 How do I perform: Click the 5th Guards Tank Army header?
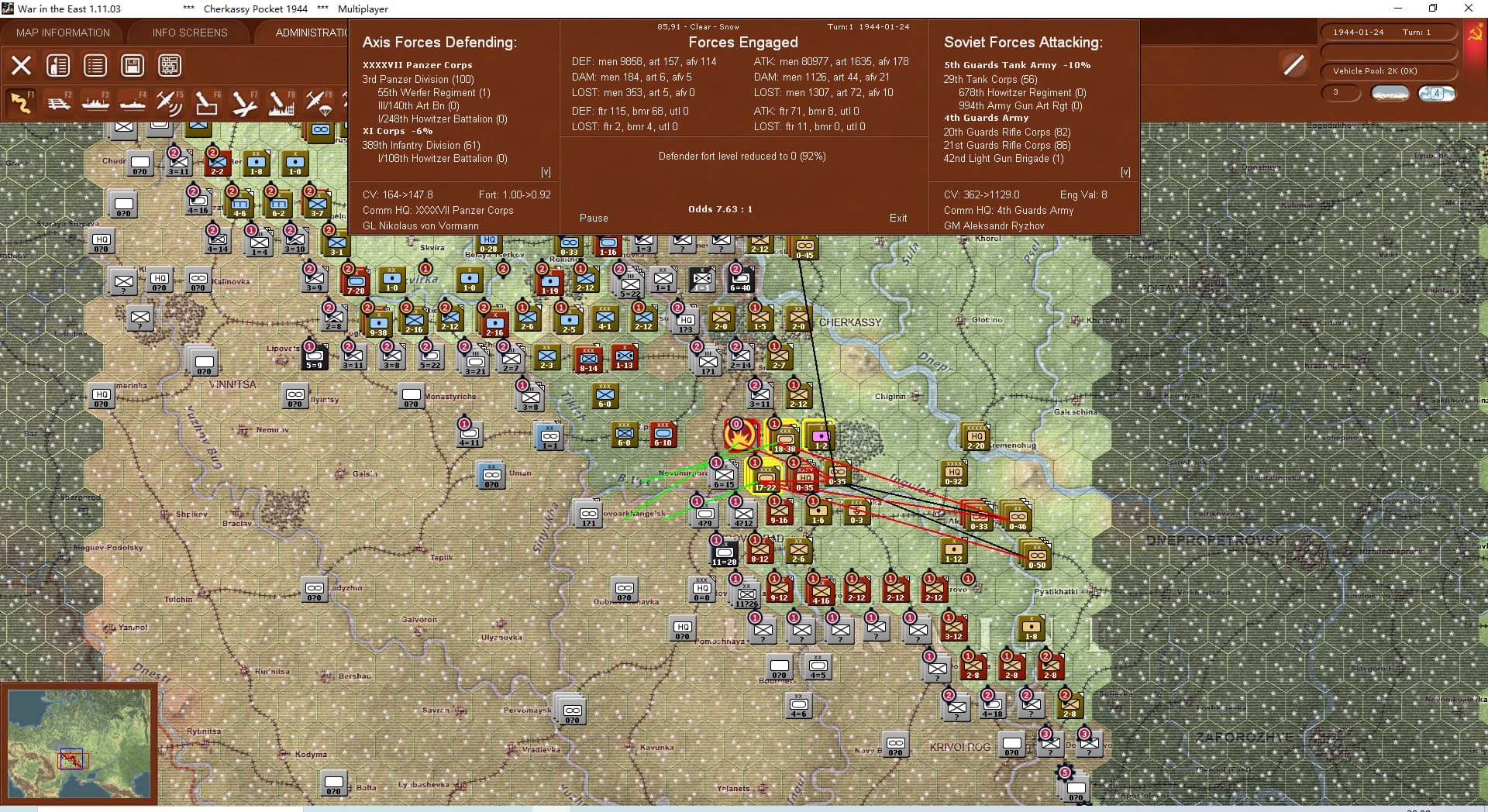point(1000,65)
